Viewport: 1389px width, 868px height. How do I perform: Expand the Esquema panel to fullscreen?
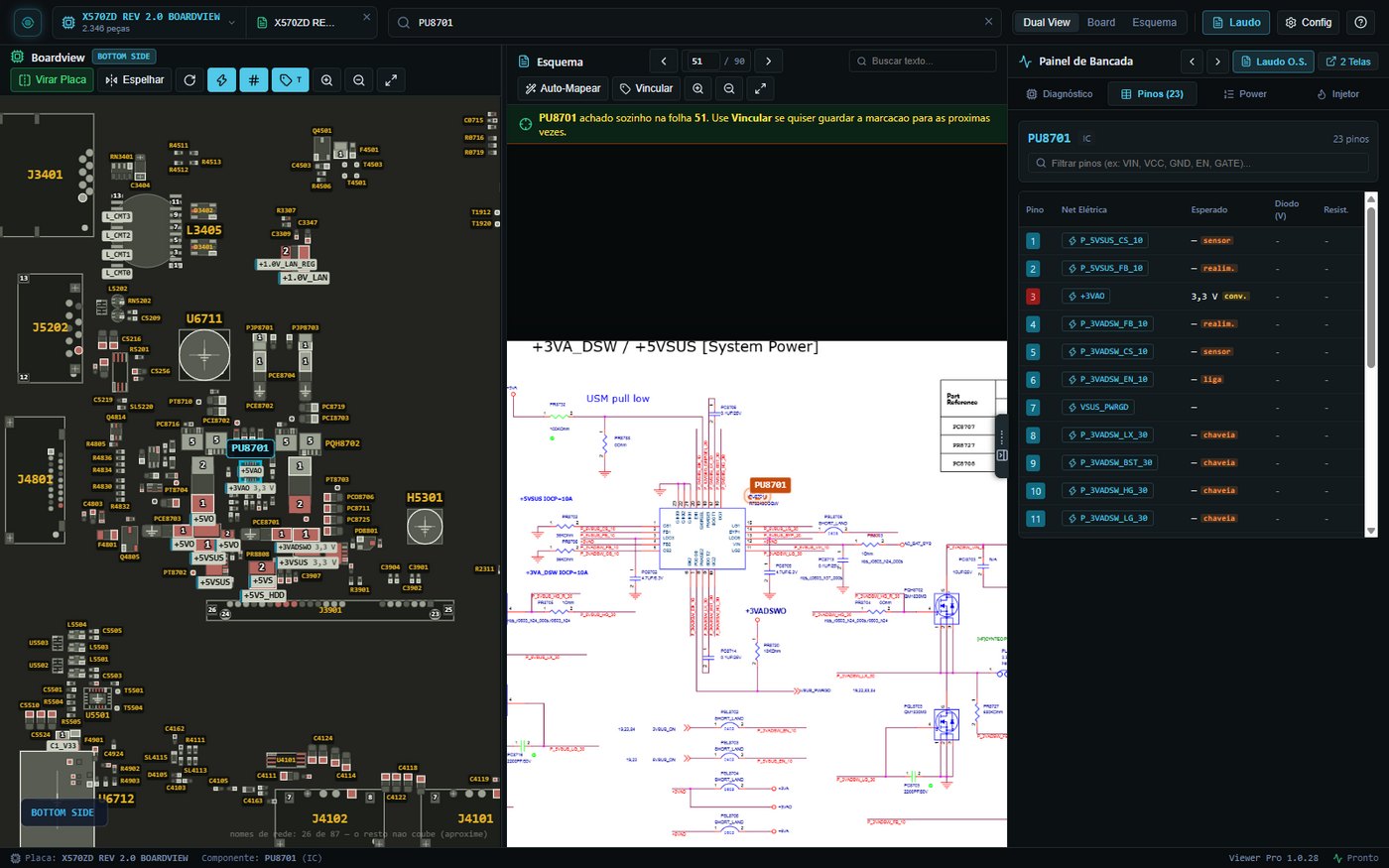pos(760,88)
